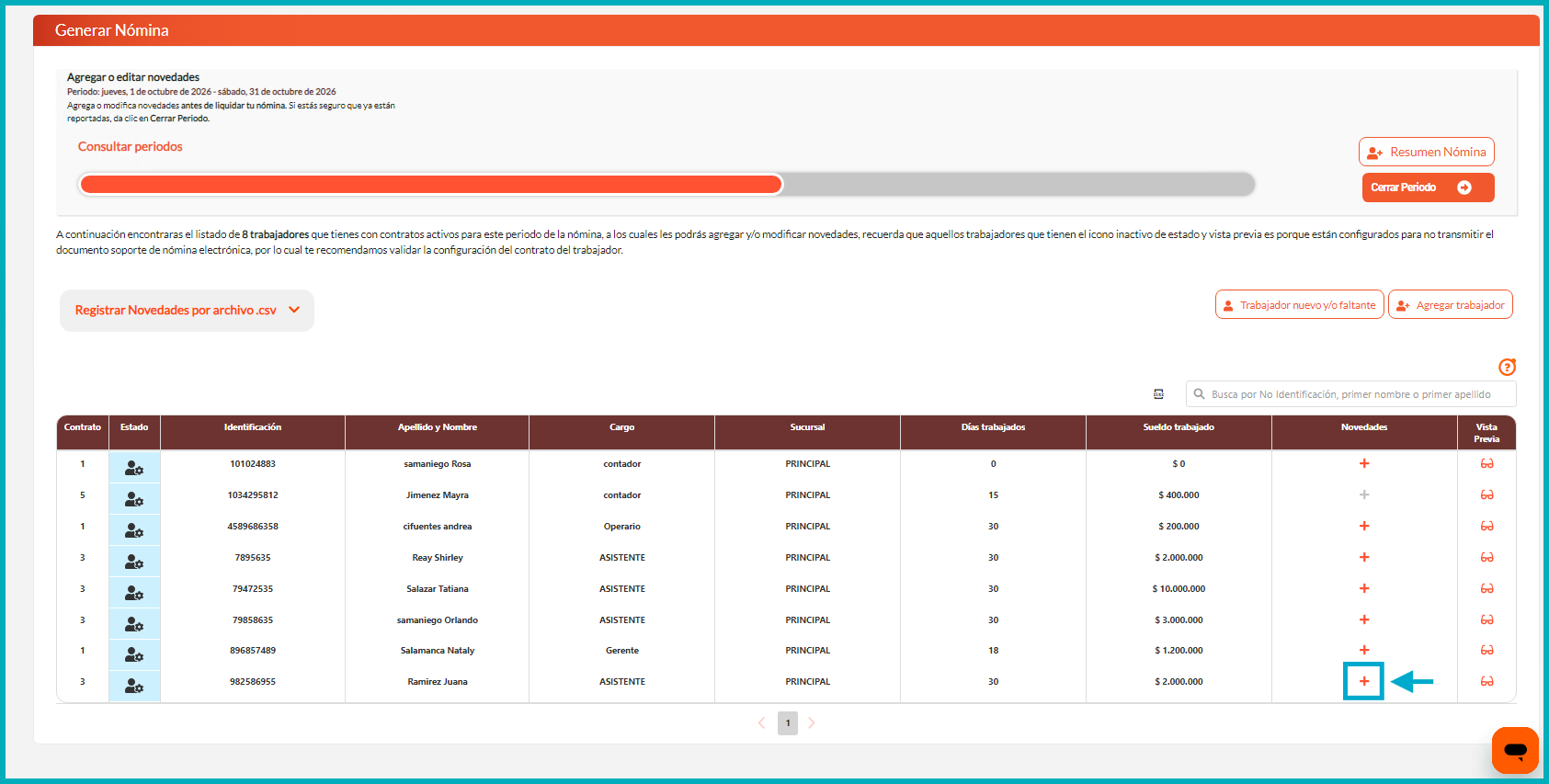Screen dimensions: 1549x784
Task: Add novedades for Reay Shirley
Action: pos(1364,558)
